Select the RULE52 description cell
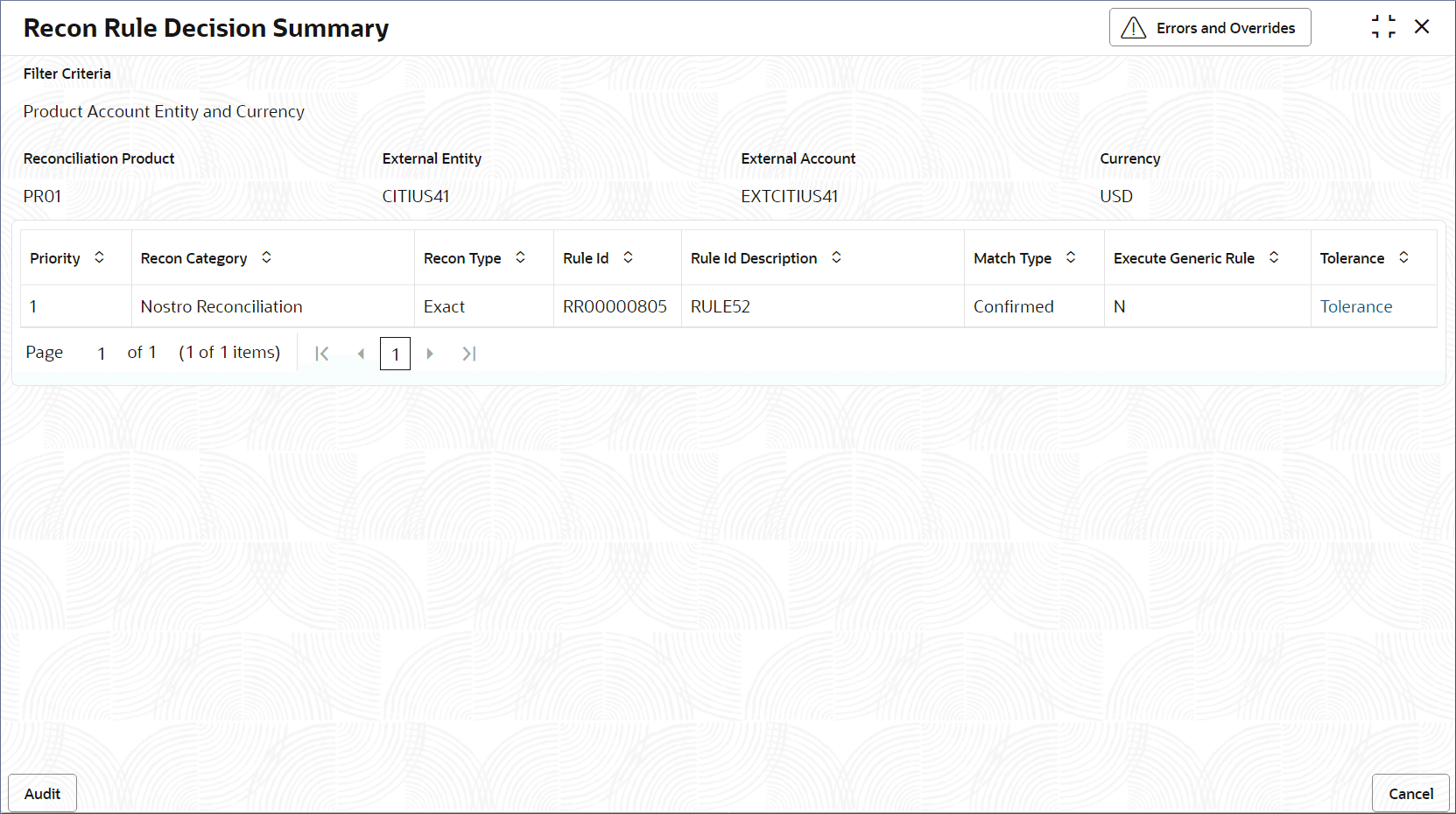Viewport: 1456px width, 814px height. 822,306
